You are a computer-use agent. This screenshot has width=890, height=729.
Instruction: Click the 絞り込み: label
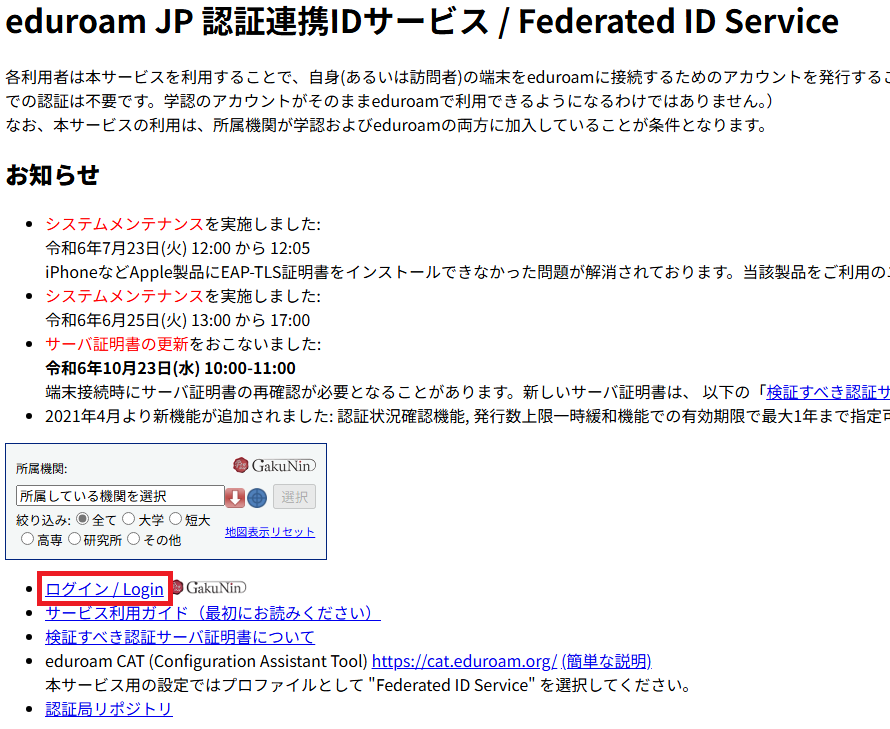point(44,520)
